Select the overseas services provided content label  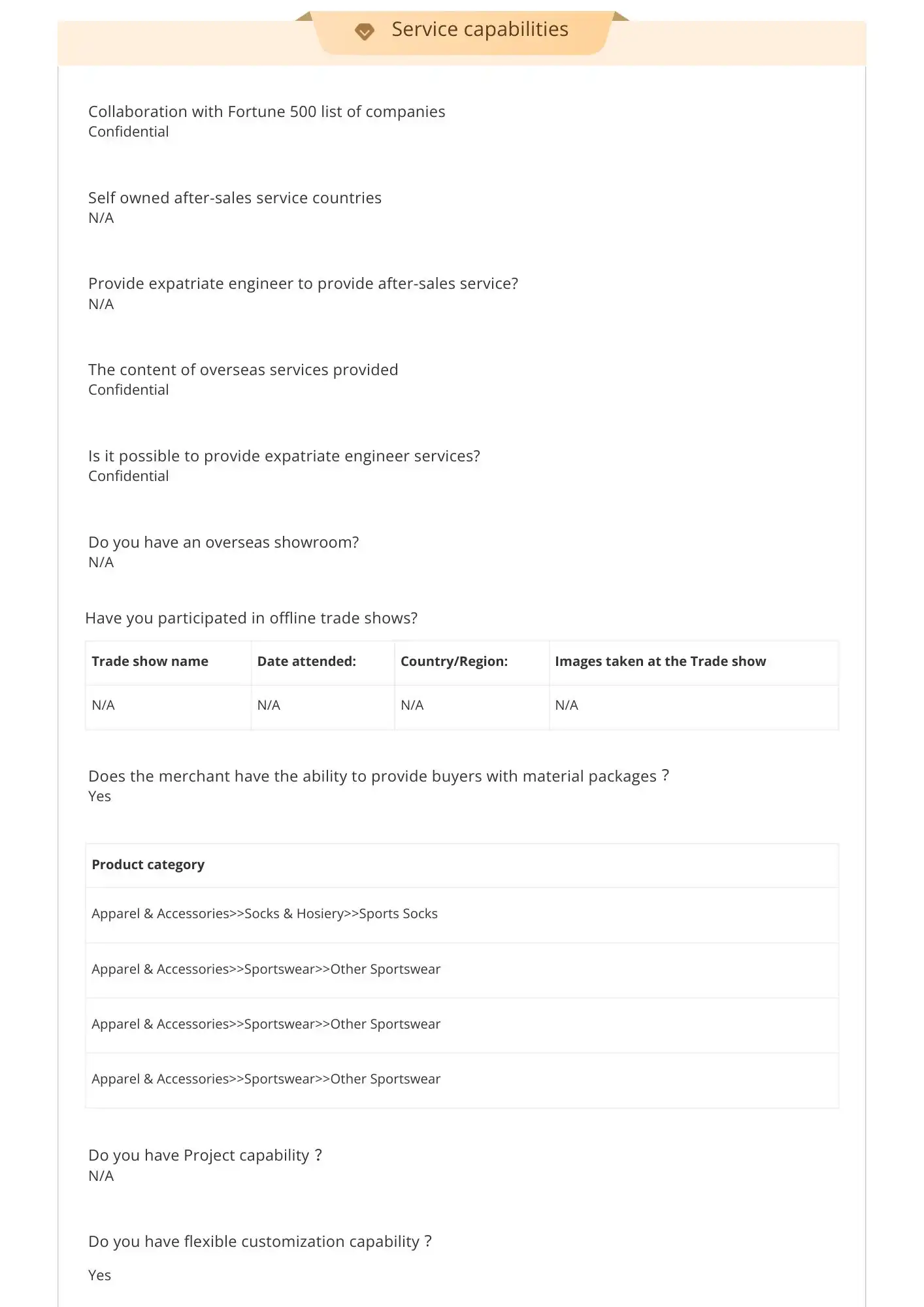click(243, 370)
